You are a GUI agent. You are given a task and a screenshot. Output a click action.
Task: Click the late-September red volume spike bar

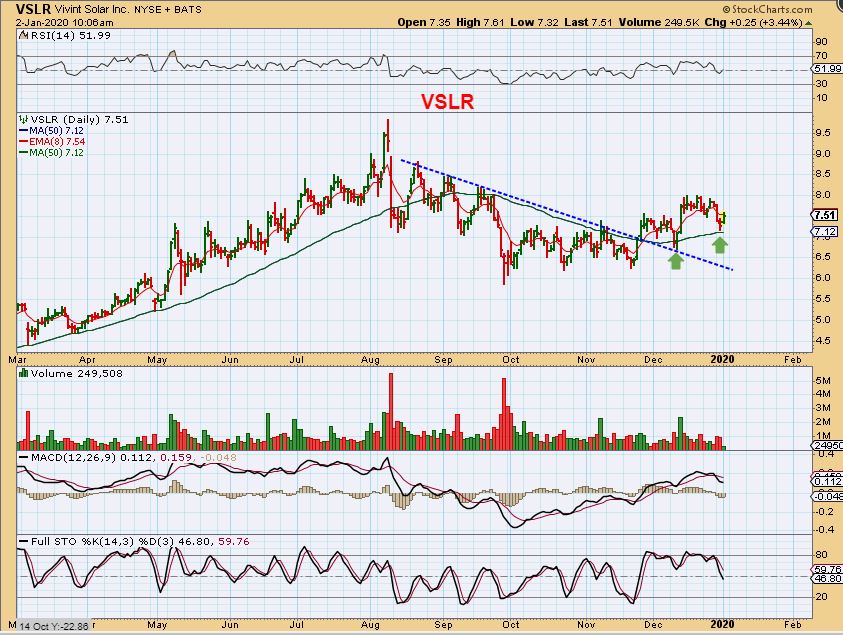(504, 414)
